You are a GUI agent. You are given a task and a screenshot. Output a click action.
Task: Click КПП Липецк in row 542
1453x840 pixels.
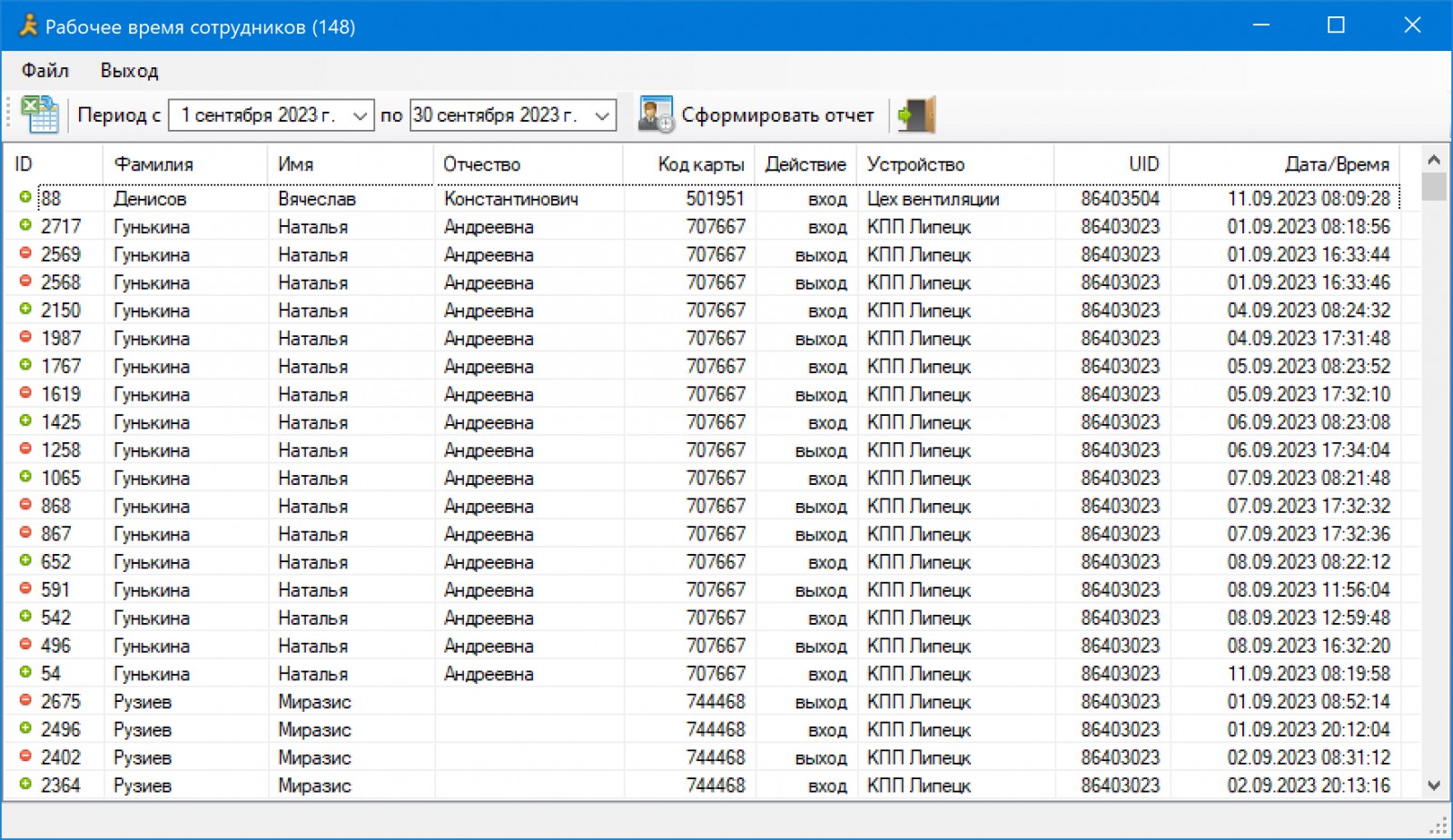click(919, 618)
